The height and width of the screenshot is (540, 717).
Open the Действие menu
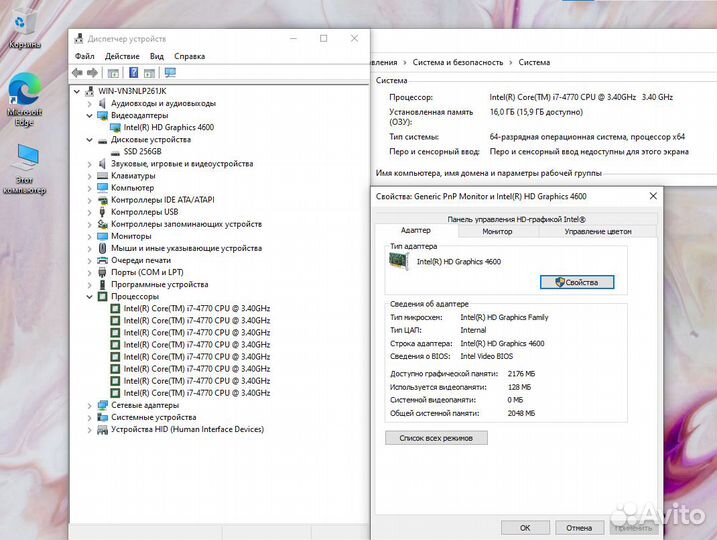122,56
